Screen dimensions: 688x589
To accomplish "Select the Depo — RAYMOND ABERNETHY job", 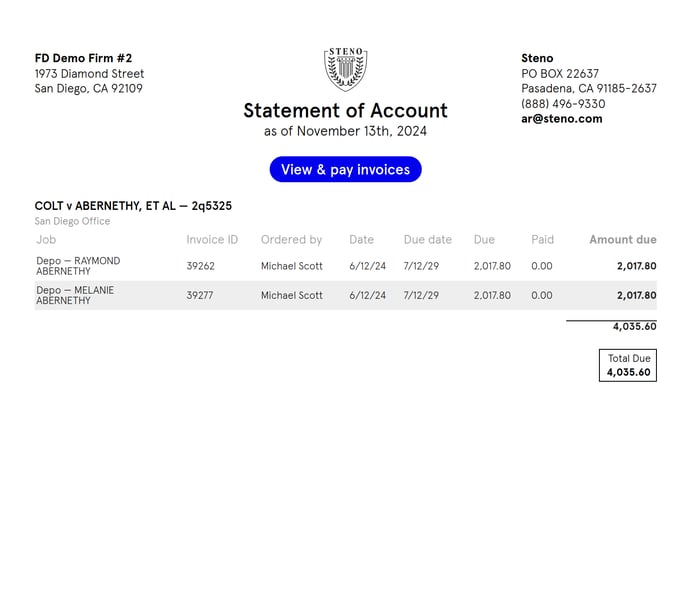I will coord(78,266).
